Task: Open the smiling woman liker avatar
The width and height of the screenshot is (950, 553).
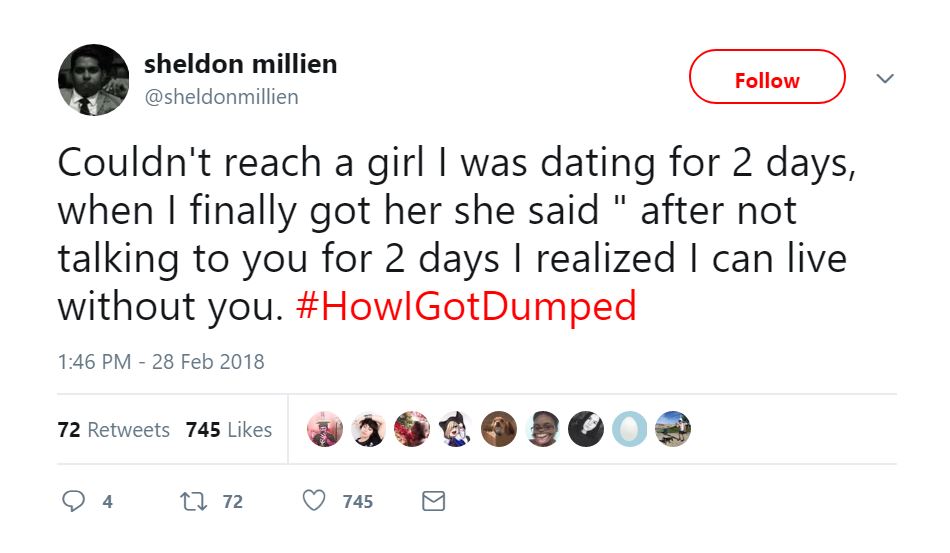Action: pyautogui.click(x=543, y=429)
